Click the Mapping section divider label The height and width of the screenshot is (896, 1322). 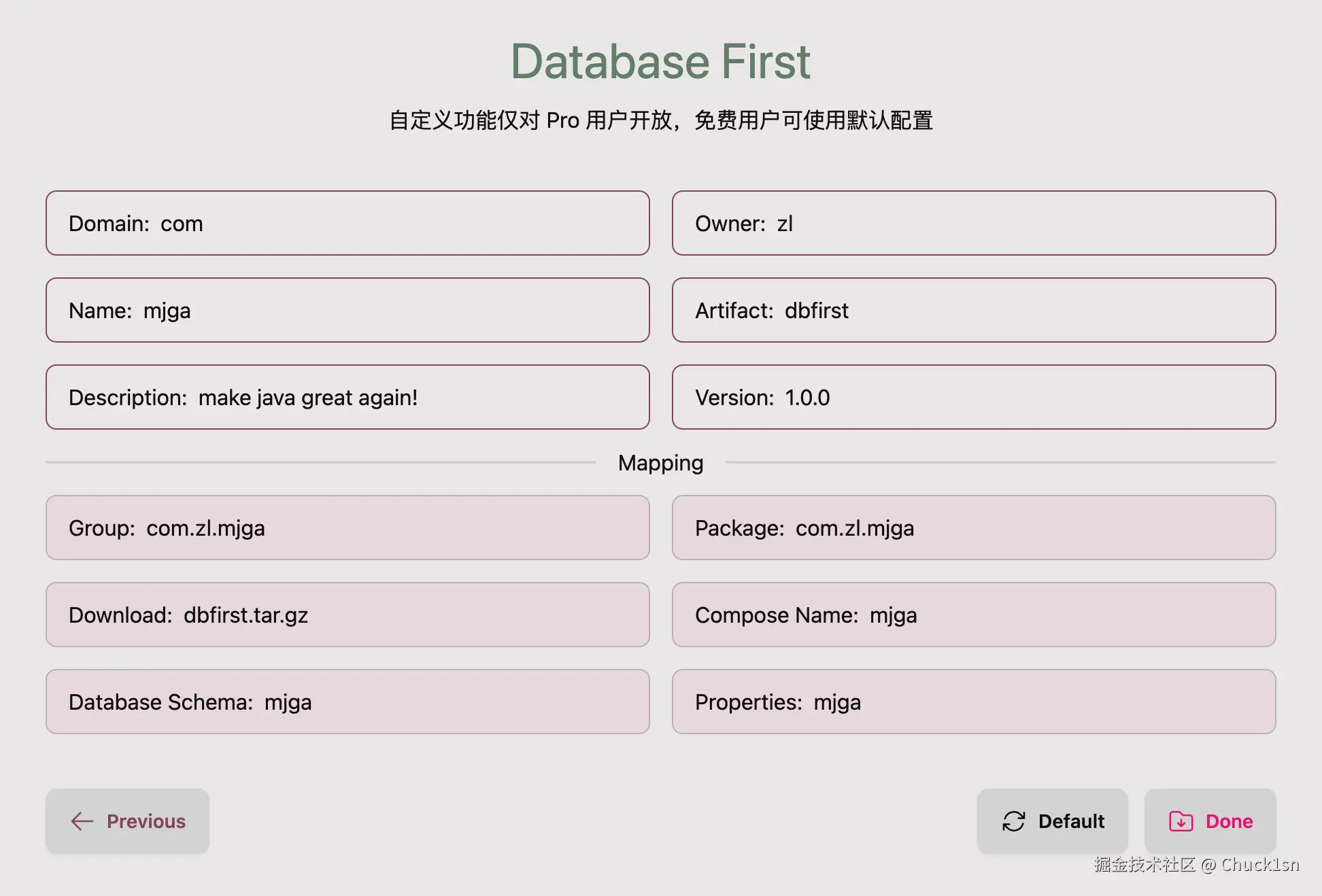click(x=660, y=463)
